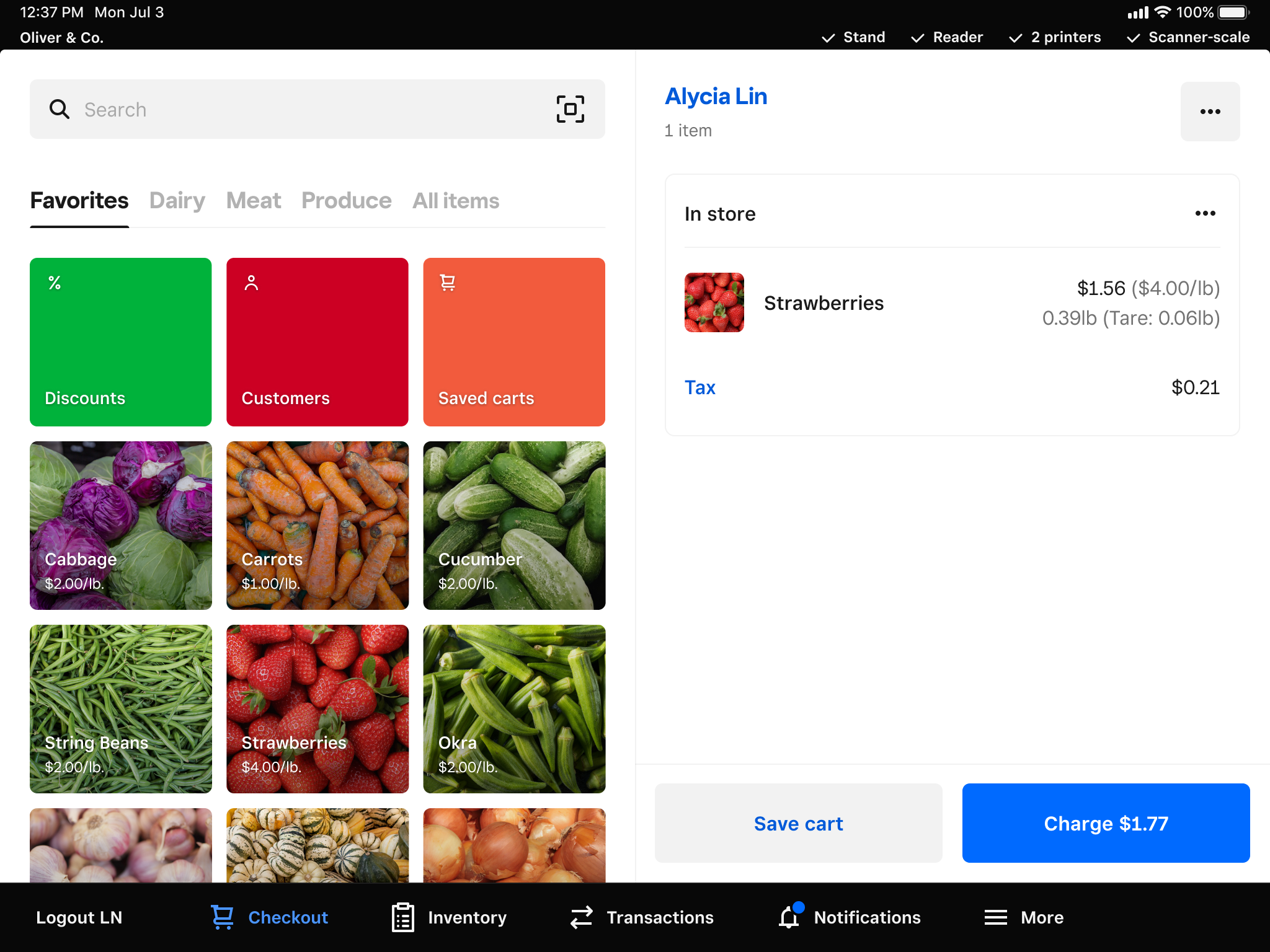1270x952 pixels.
Task: Open customer profile via Alycia Lin link
Action: click(716, 96)
